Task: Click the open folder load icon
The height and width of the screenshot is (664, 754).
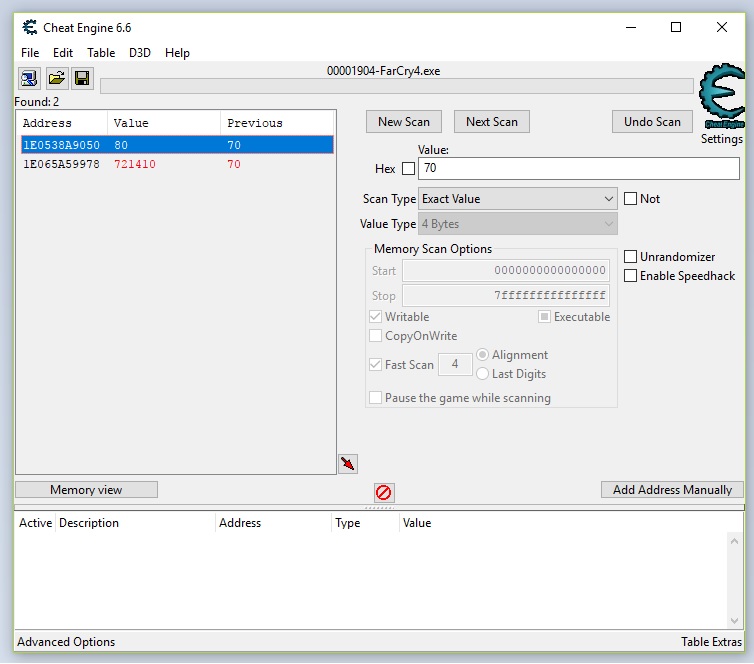Action: point(57,79)
